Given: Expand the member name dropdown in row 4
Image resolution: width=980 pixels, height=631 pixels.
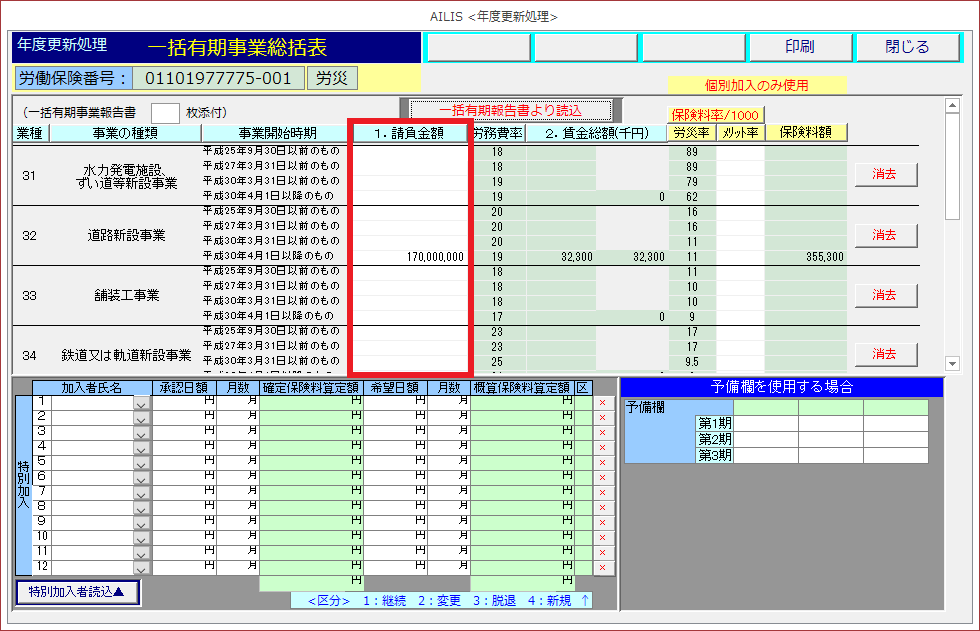Looking at the screenshot, I should [141, 447].
